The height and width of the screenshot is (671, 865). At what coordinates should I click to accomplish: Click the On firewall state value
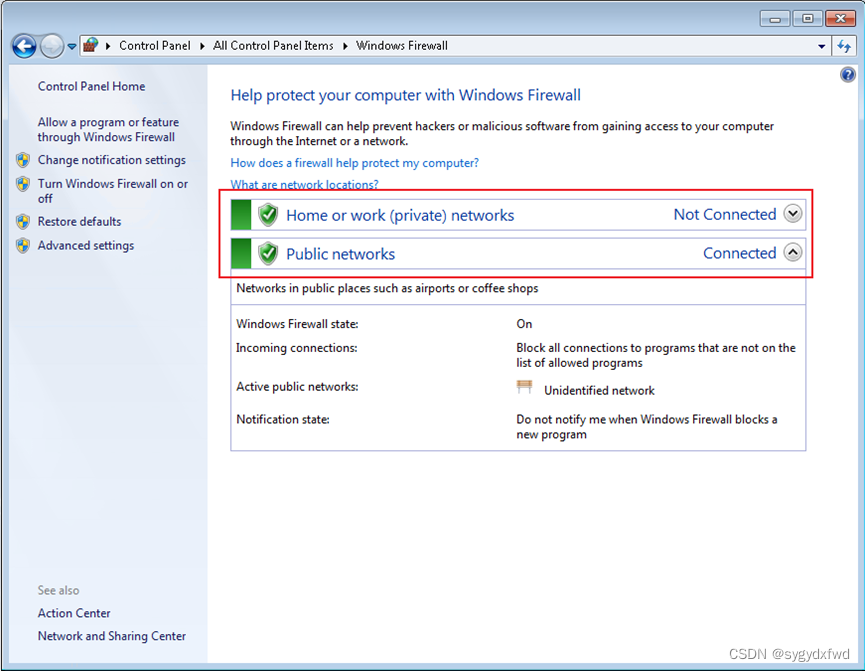pos(524,324)
